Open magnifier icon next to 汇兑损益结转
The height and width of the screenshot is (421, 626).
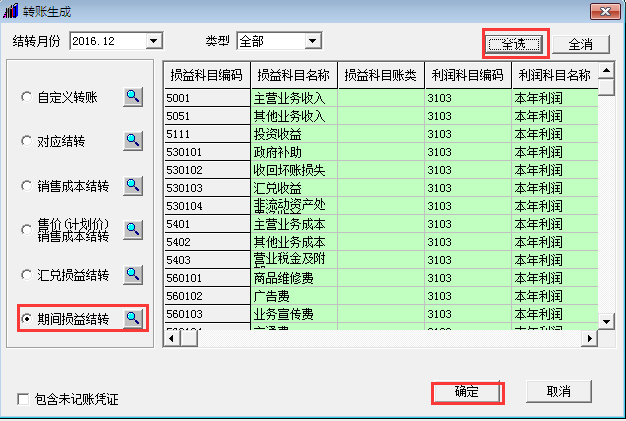(133, 274)
